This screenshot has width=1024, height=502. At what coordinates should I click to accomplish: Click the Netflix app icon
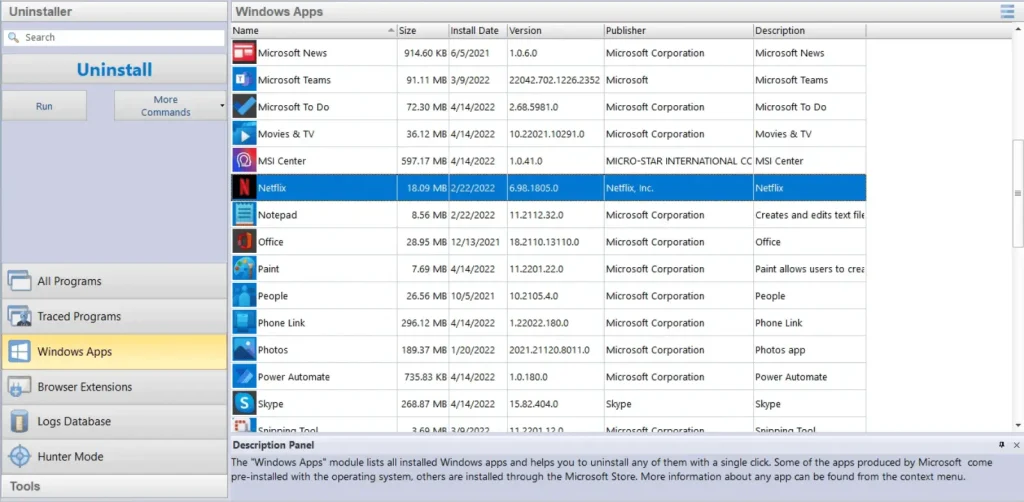click(244, 188)
